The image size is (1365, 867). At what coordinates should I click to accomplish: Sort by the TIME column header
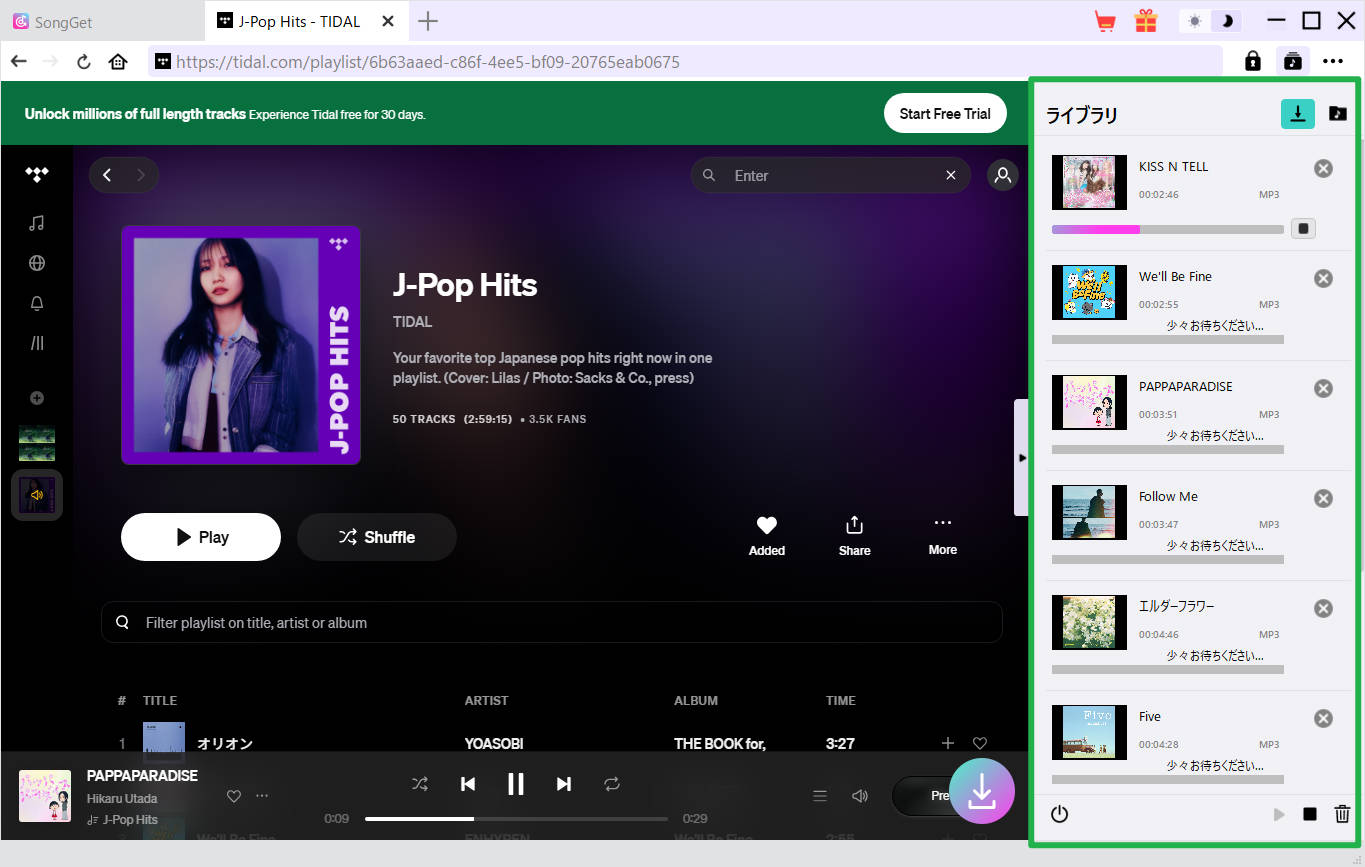pyautogui.click(x=841, y=700)
